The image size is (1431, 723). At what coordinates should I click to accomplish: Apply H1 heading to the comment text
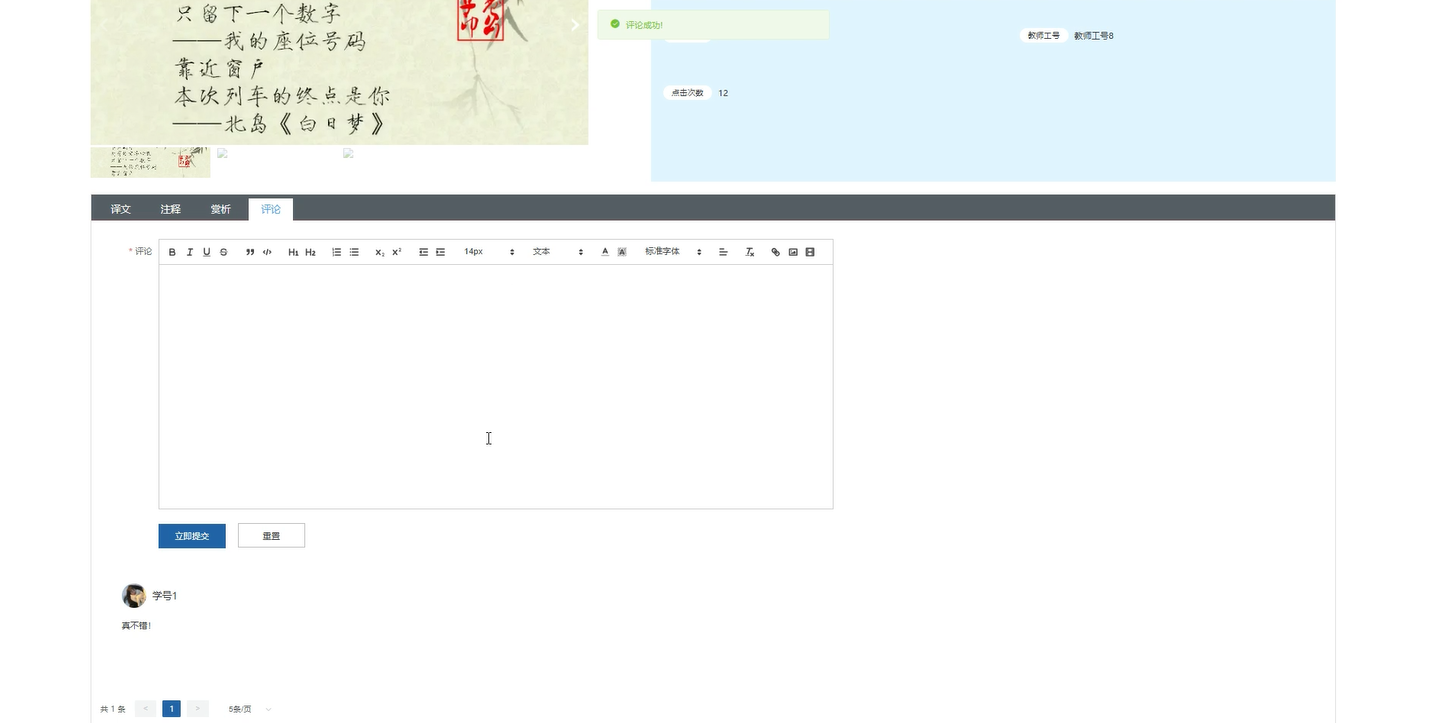pos(293,251)
